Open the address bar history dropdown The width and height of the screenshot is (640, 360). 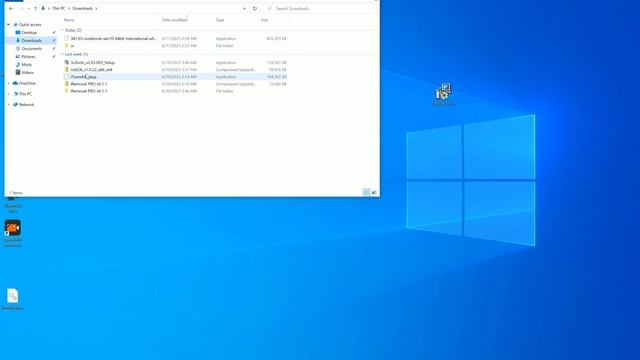244,9
